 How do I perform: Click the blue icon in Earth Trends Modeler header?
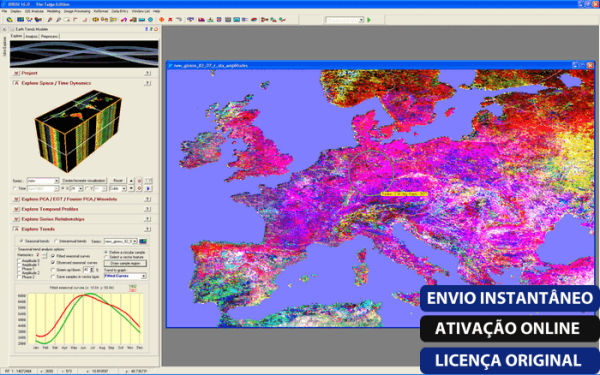tap(147, 29)
